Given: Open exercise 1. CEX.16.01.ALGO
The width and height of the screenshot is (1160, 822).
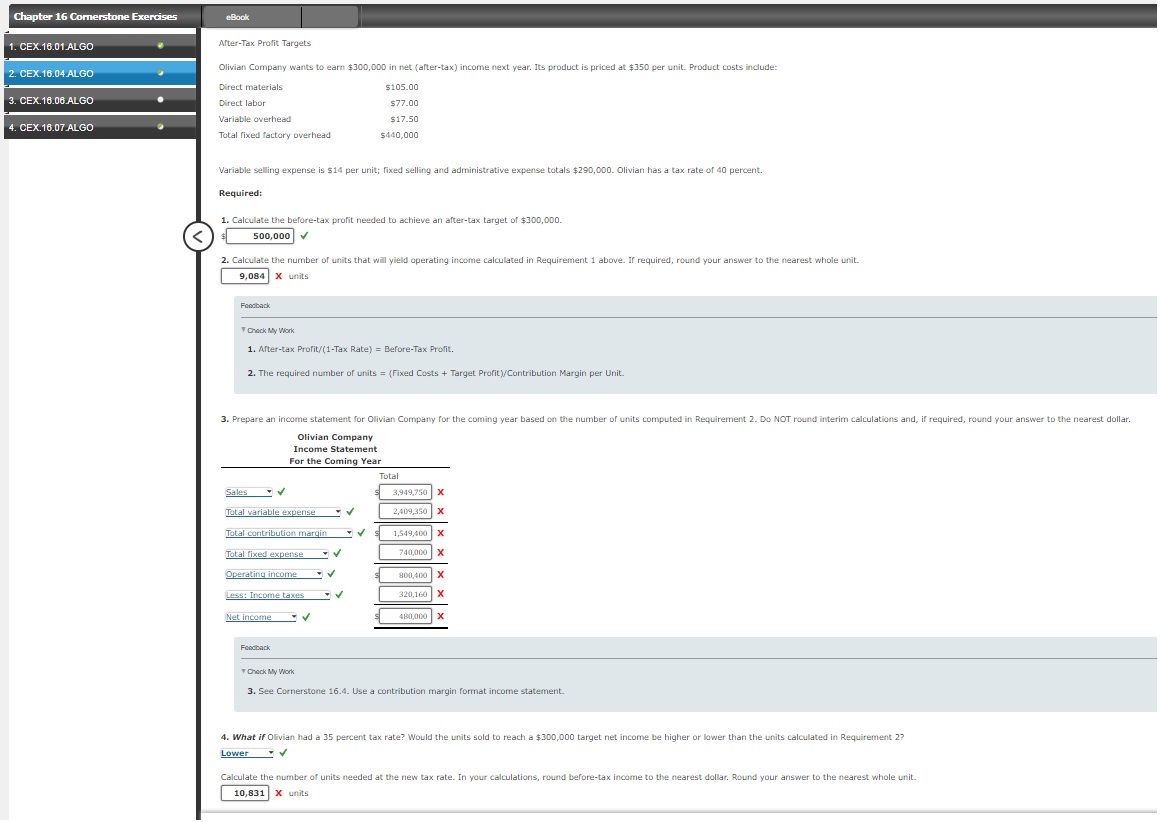Looking at the screenshot, I should pyautogui.click(x=100, y=46).
